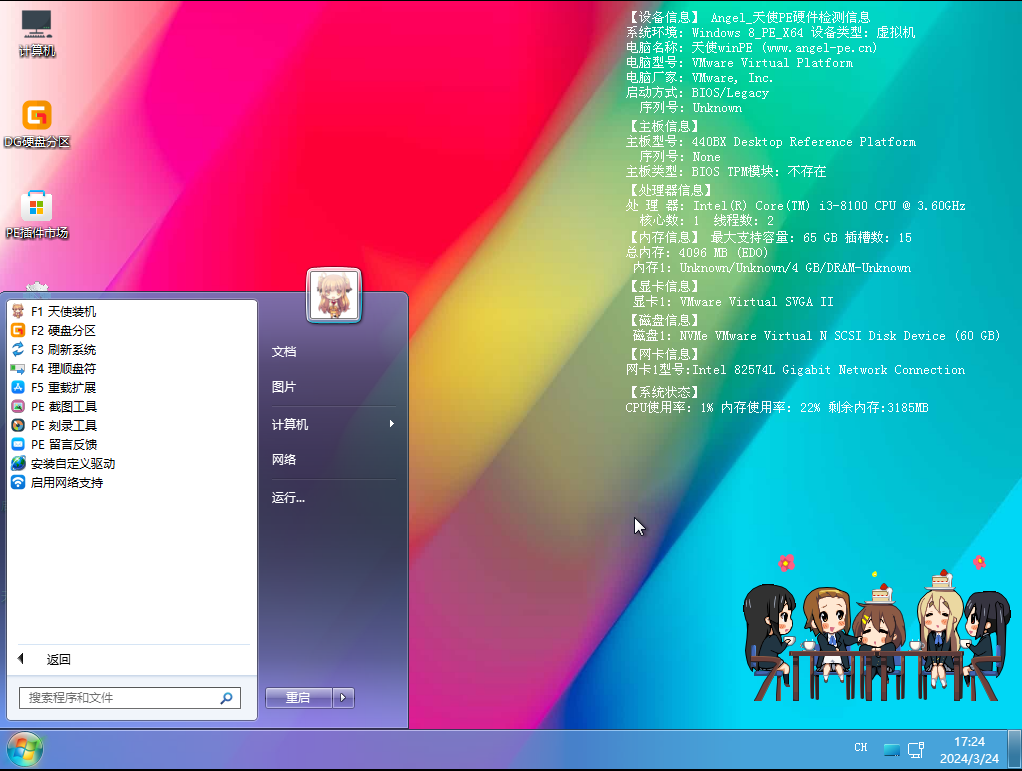This screenshot has height=771, width=1022.
Task: Select the 安装自定义驱动 label
Action: coord(73,463)
